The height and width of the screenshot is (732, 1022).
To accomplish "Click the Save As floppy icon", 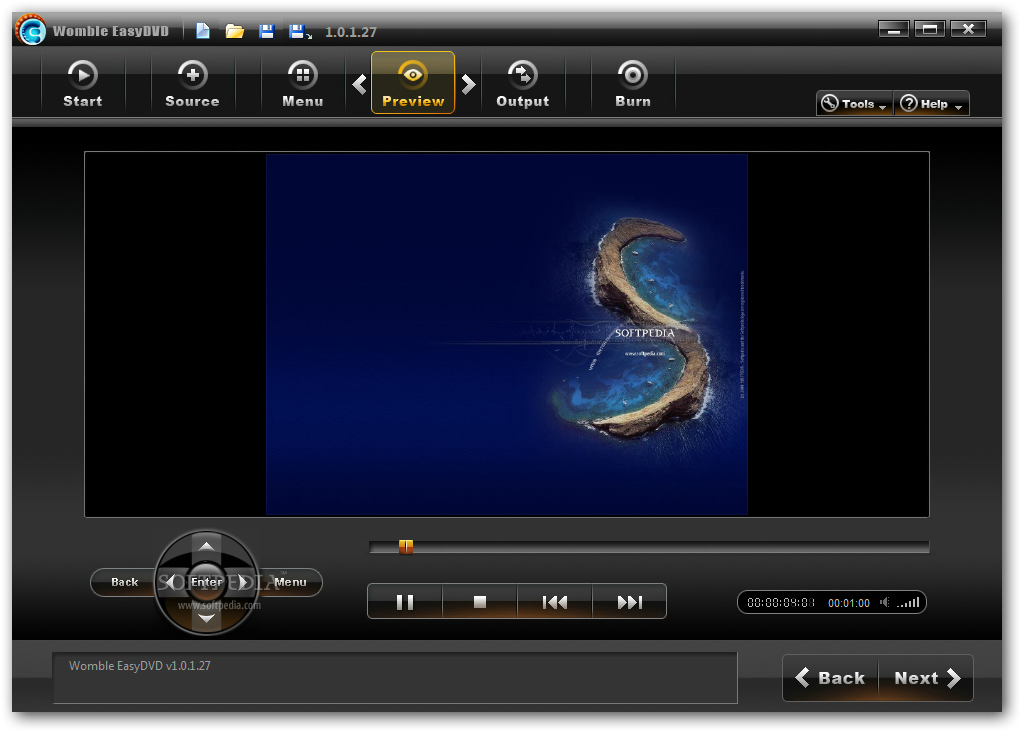I will (x=300, y=31).
